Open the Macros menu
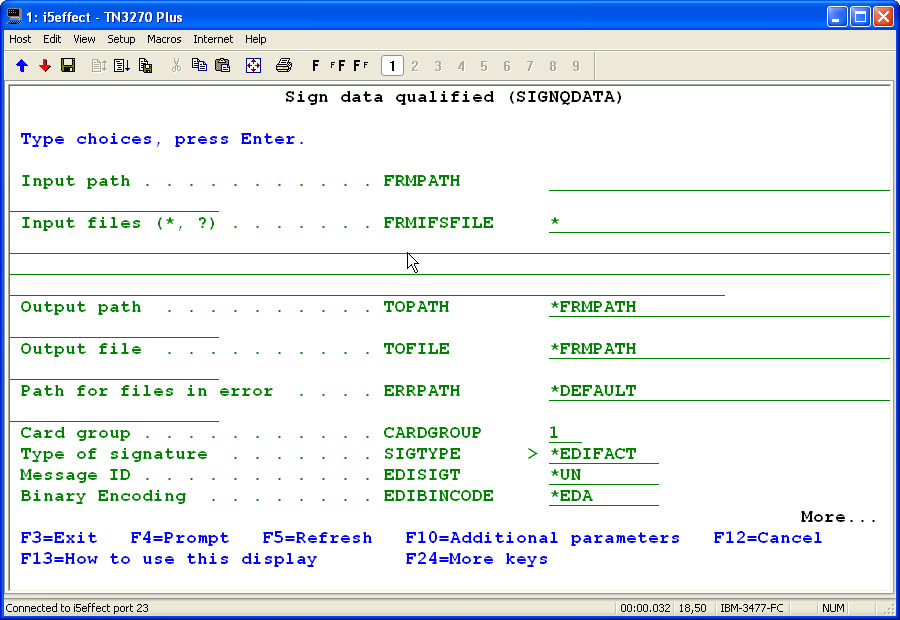The height and width of the screenshot is (620, 900). (164, 39)
